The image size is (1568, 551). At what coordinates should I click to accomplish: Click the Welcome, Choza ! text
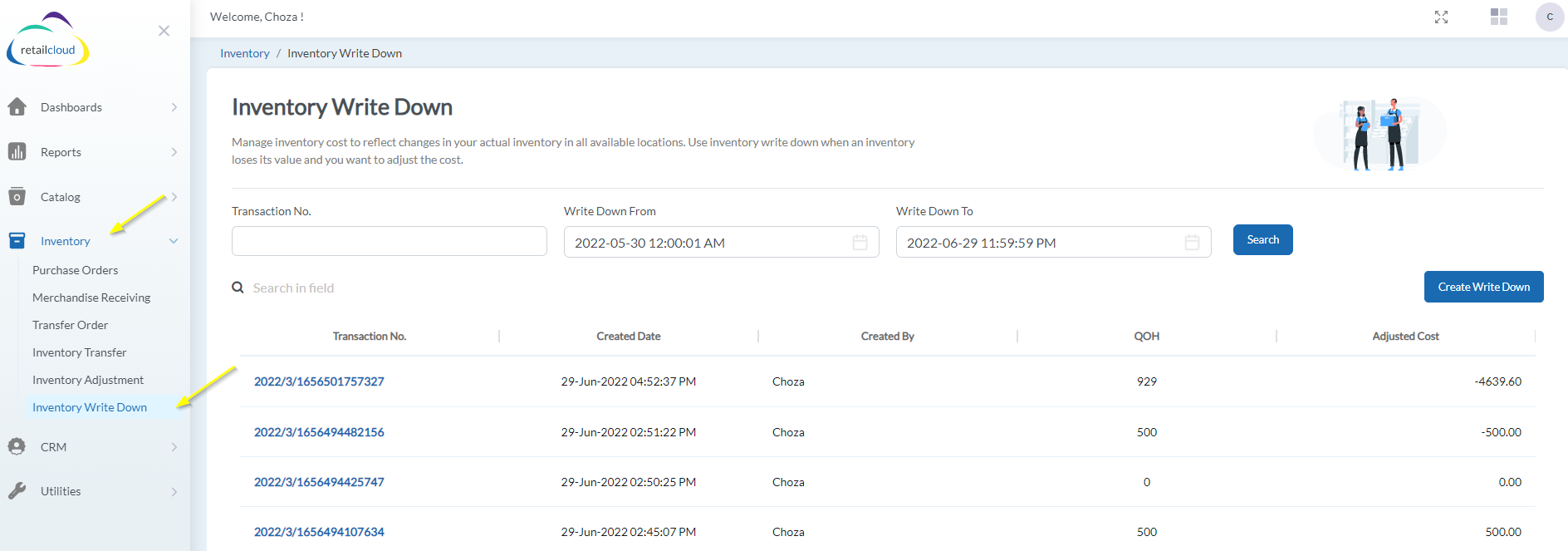point(257,17)
